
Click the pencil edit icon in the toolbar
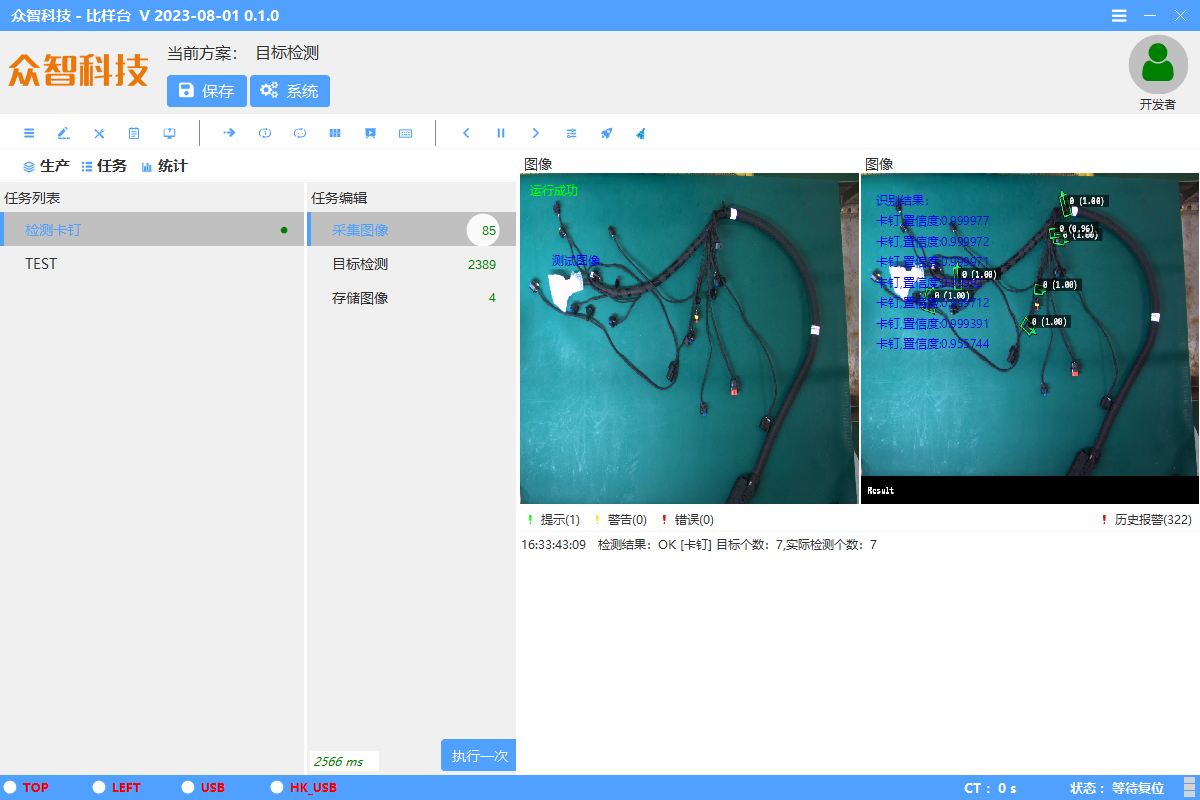coord(64,133)
